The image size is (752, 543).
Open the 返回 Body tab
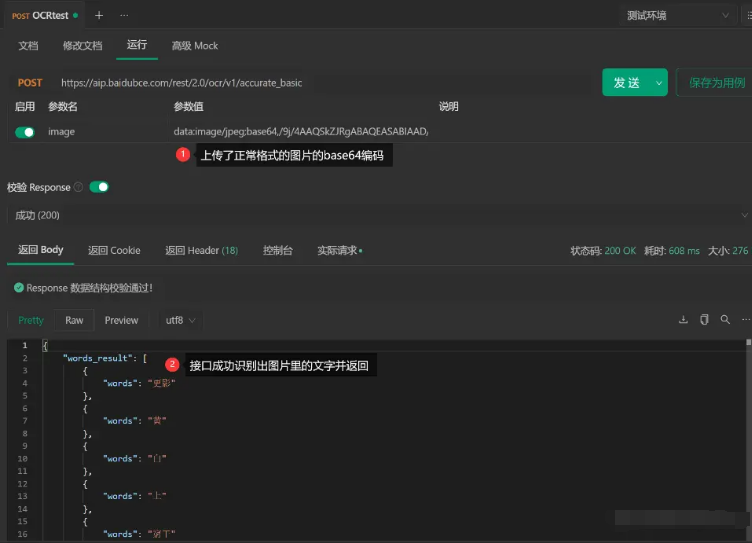(40, 250)
